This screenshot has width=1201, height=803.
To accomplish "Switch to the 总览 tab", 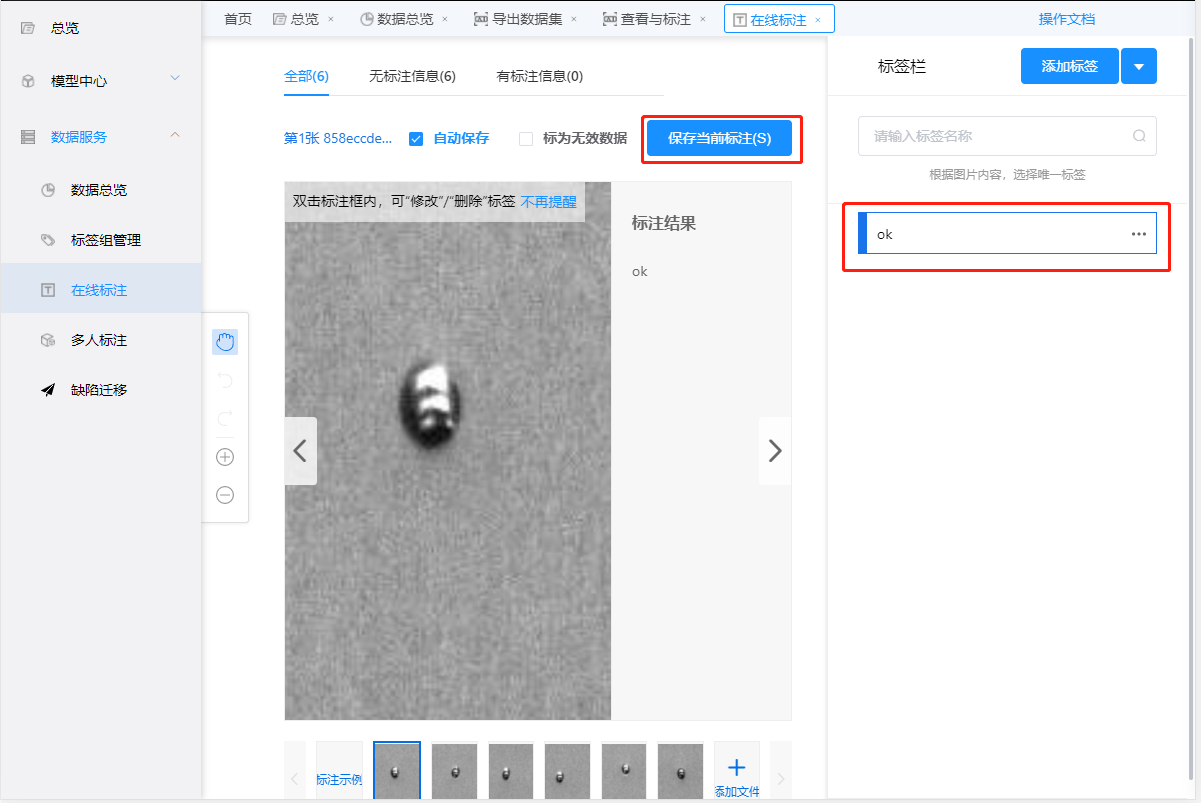I will pyautogui.click(x=305, y=19).
